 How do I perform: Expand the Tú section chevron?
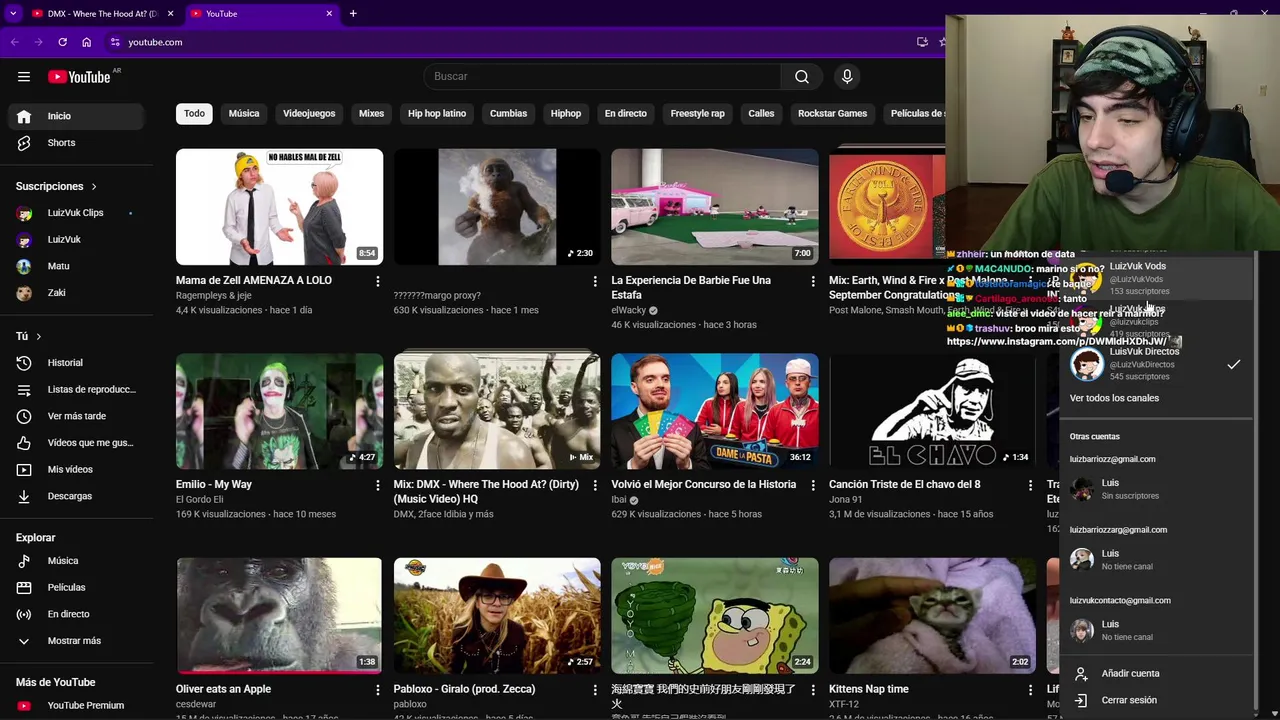pyautogui.click(x=38, y=337)
